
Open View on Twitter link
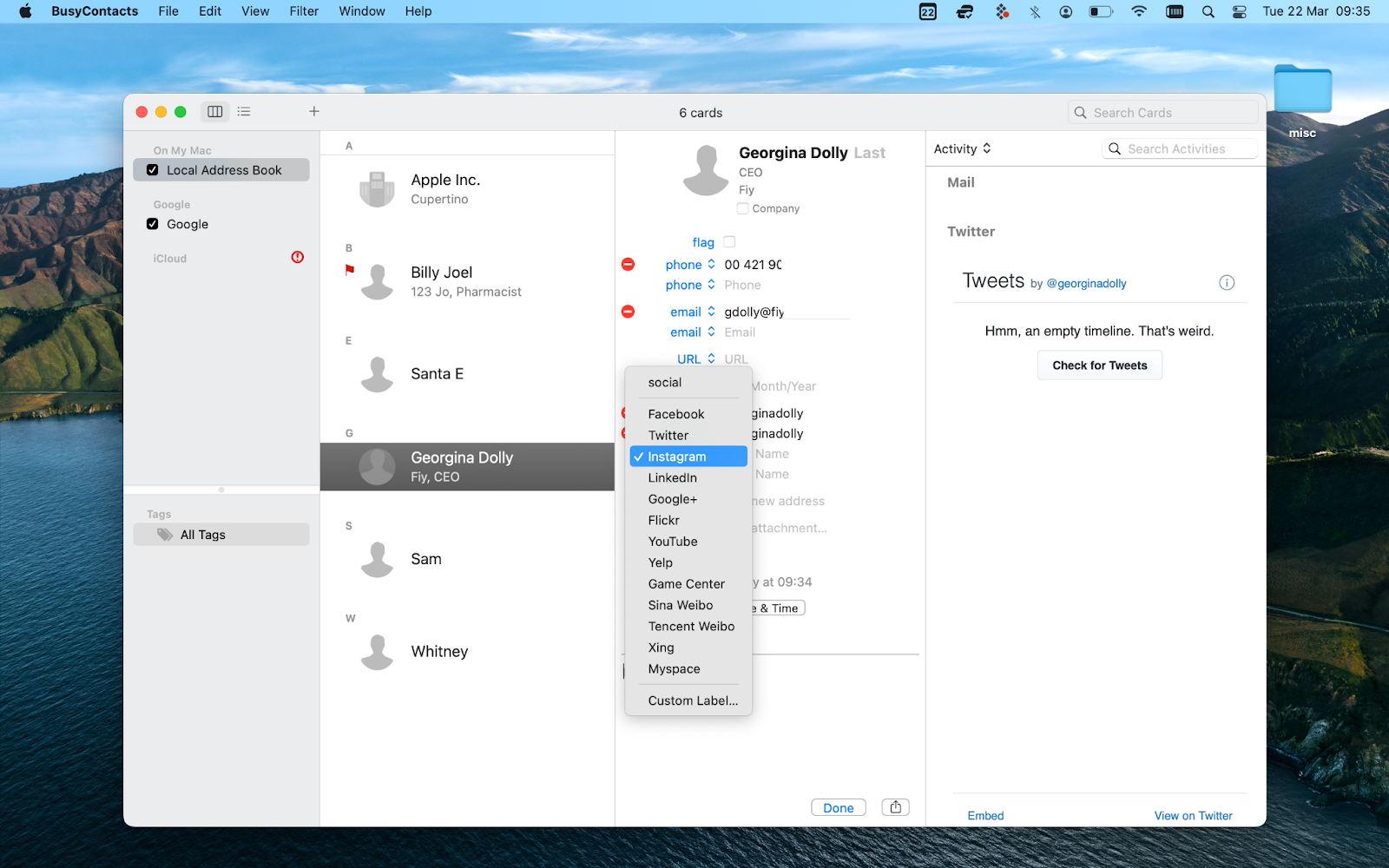[x=1193, y=815]
